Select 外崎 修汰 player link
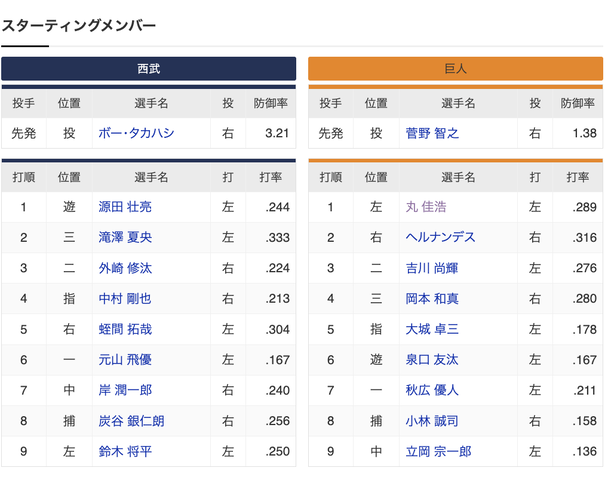The width and height of the screenshot is (608, 480). 125,268
